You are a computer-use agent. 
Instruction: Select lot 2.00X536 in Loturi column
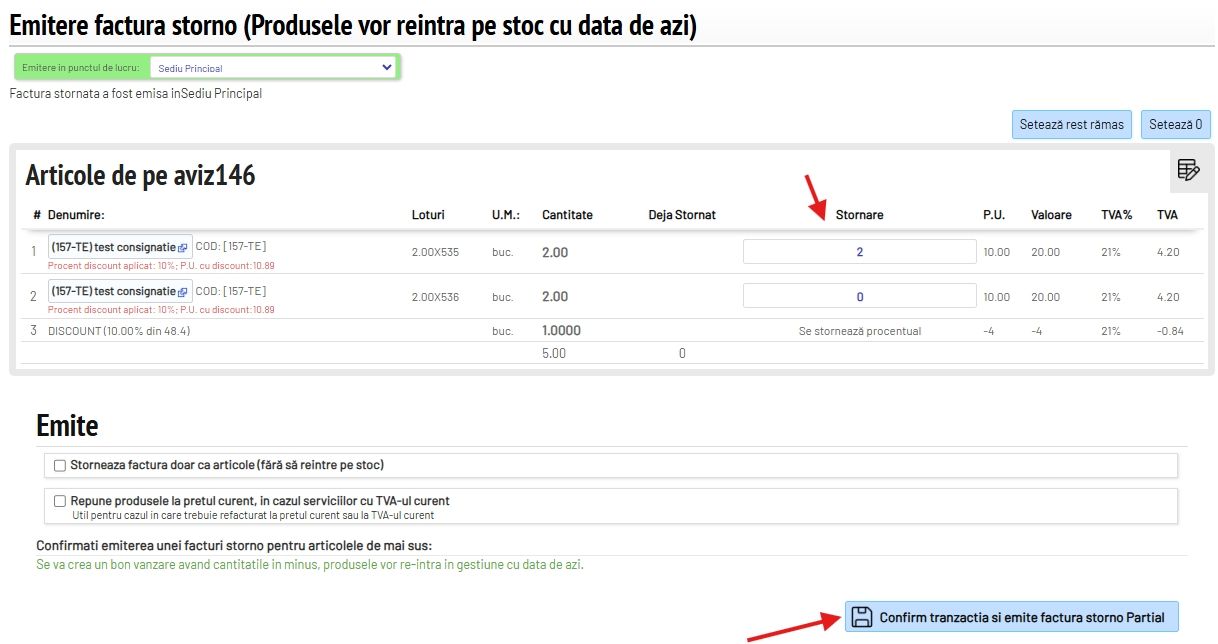(x=435, y=297)
